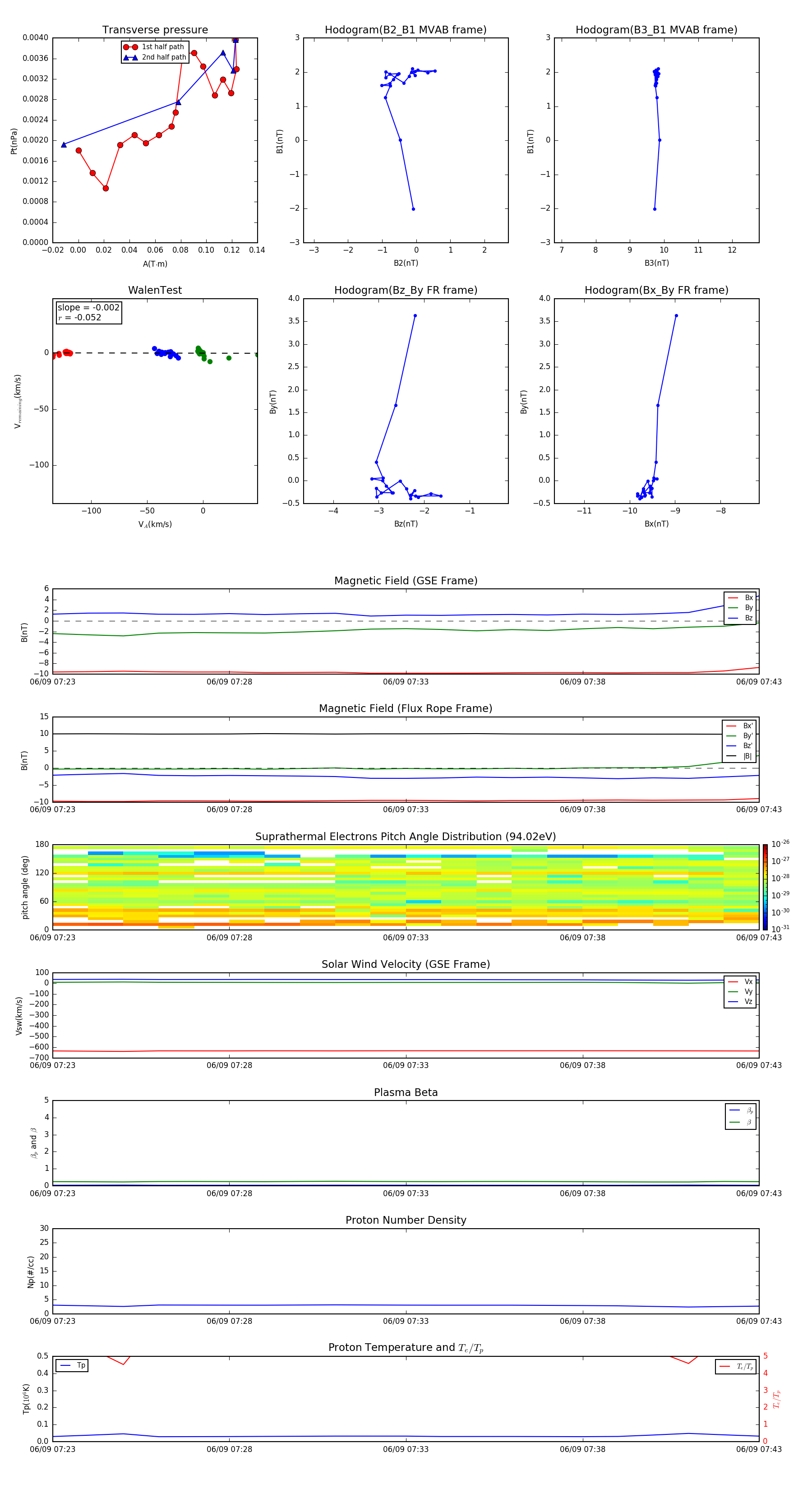Click the "Pt(nPa)" y-axis label

pos(14,141)
